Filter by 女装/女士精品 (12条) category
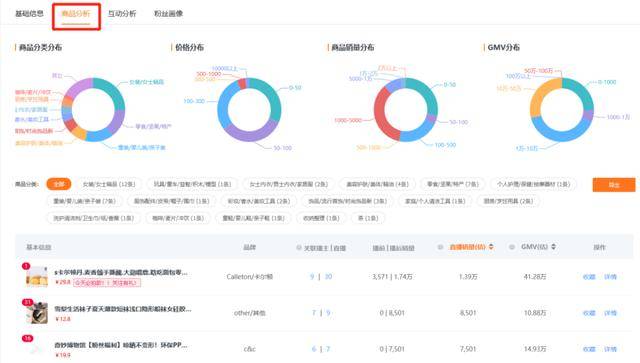 coord(109,184)
